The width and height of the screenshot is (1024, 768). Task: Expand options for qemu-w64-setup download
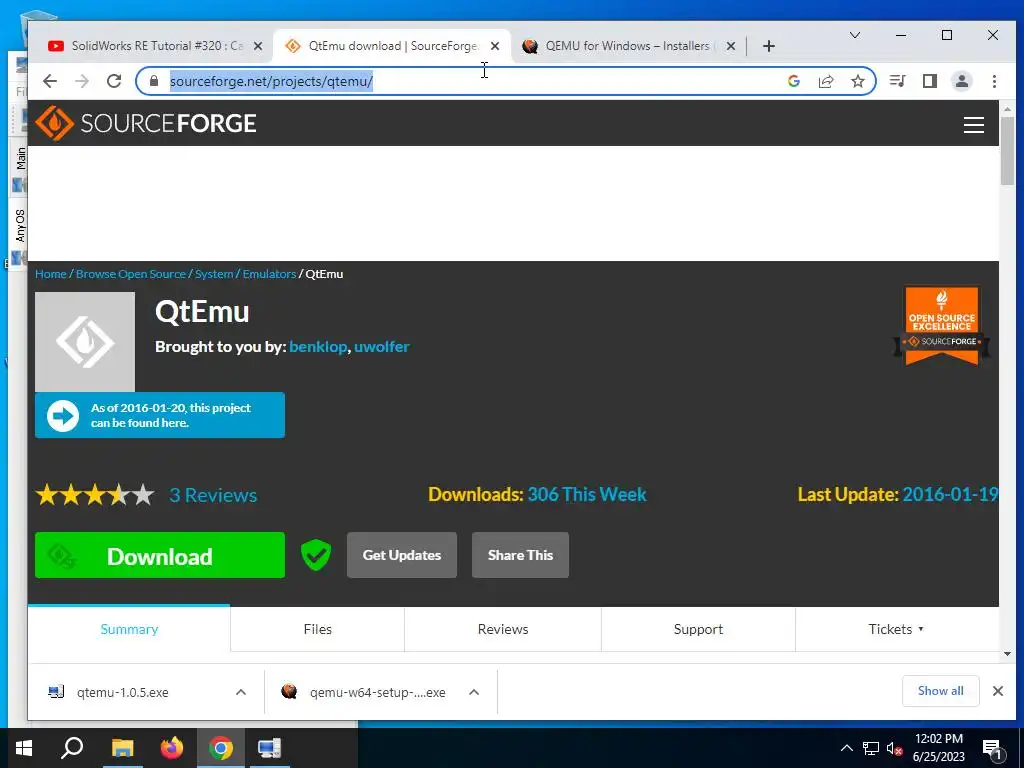474,692
